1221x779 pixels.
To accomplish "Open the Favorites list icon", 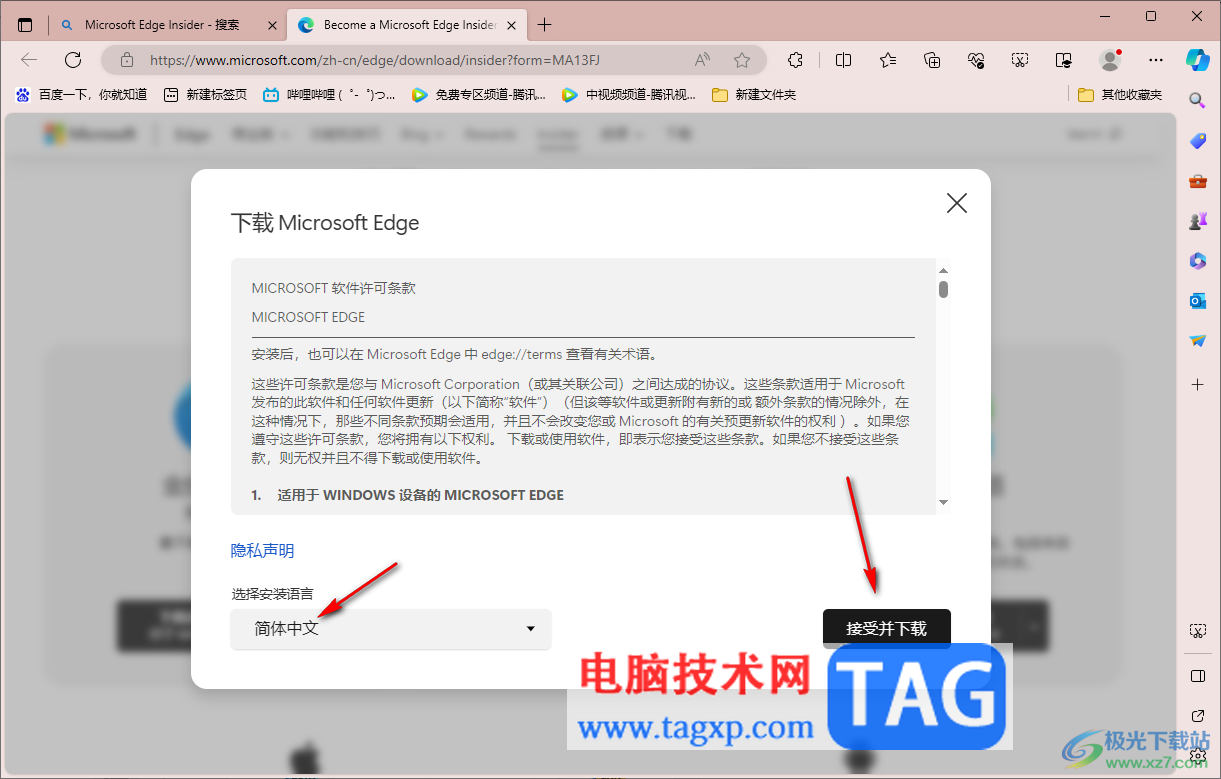I will pos(888,60).
